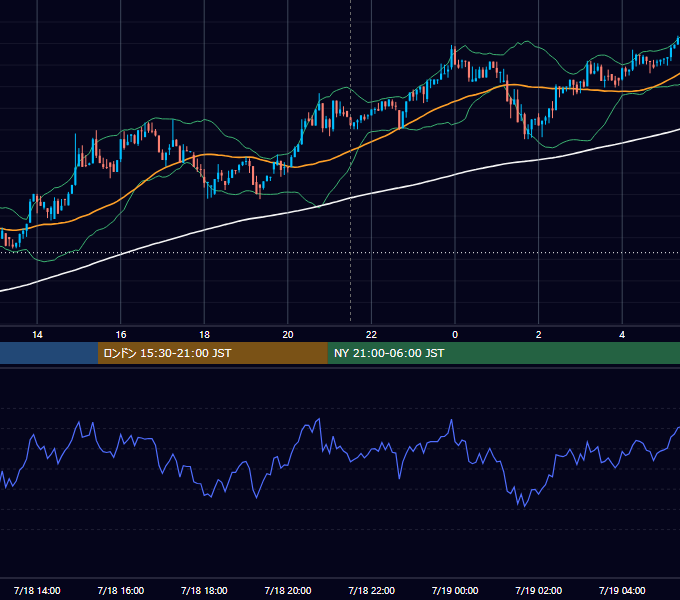The image size is (680, 600).
Task: Select the ロンドン 15:30-21:00 JST session band
Action: pyautogui.click(x=212, y=353)
